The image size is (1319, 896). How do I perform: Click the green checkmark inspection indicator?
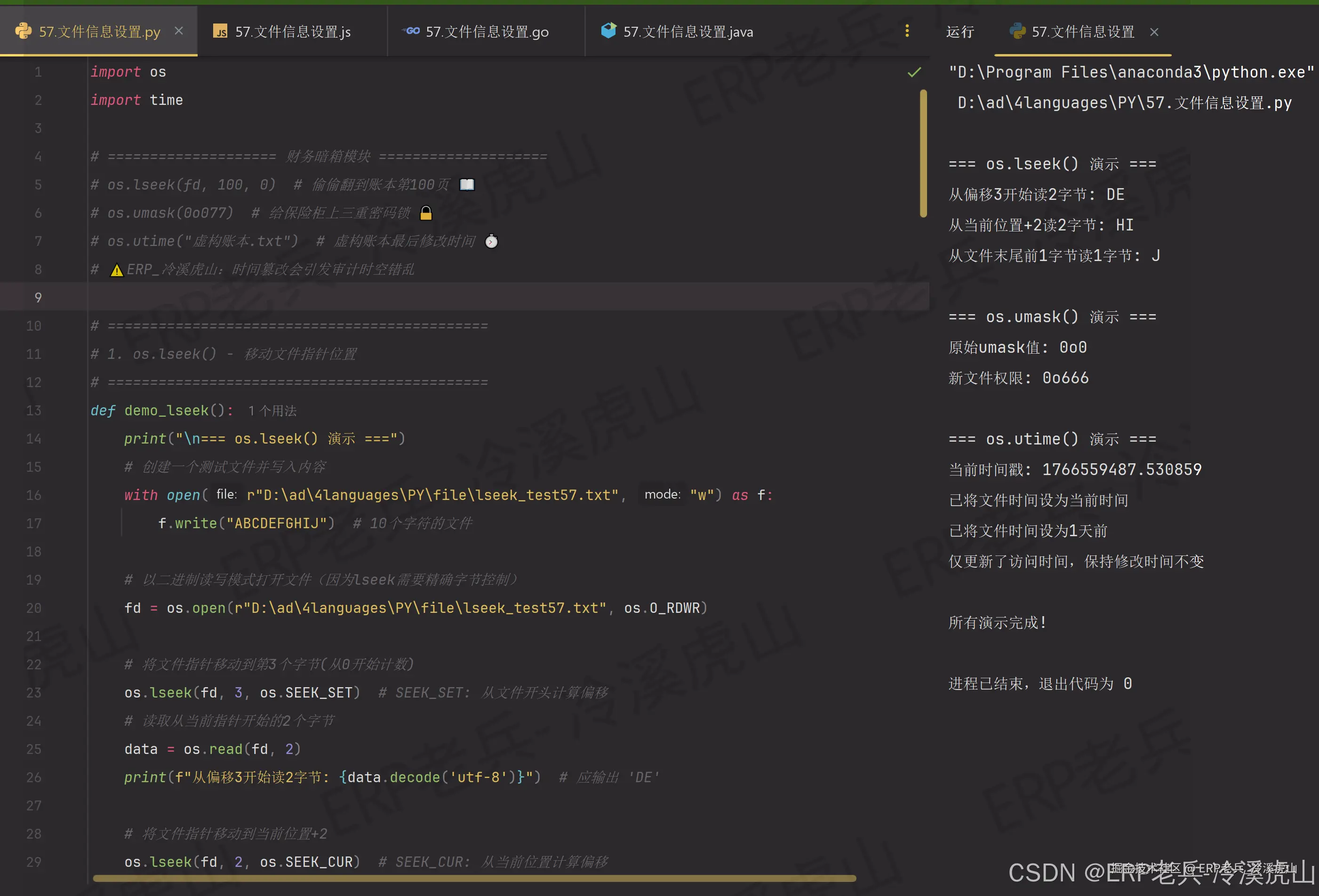[x=914, y=72]
